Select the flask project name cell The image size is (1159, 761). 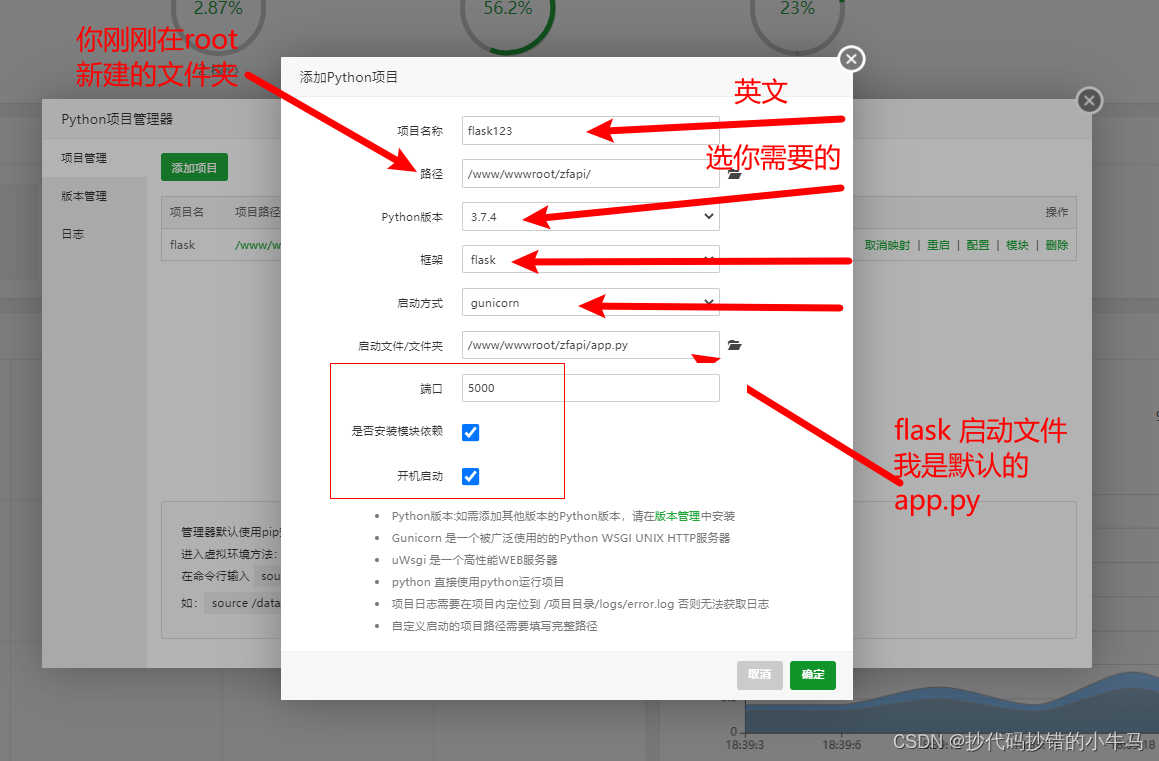pyautogui.click(x=183, y=245)
